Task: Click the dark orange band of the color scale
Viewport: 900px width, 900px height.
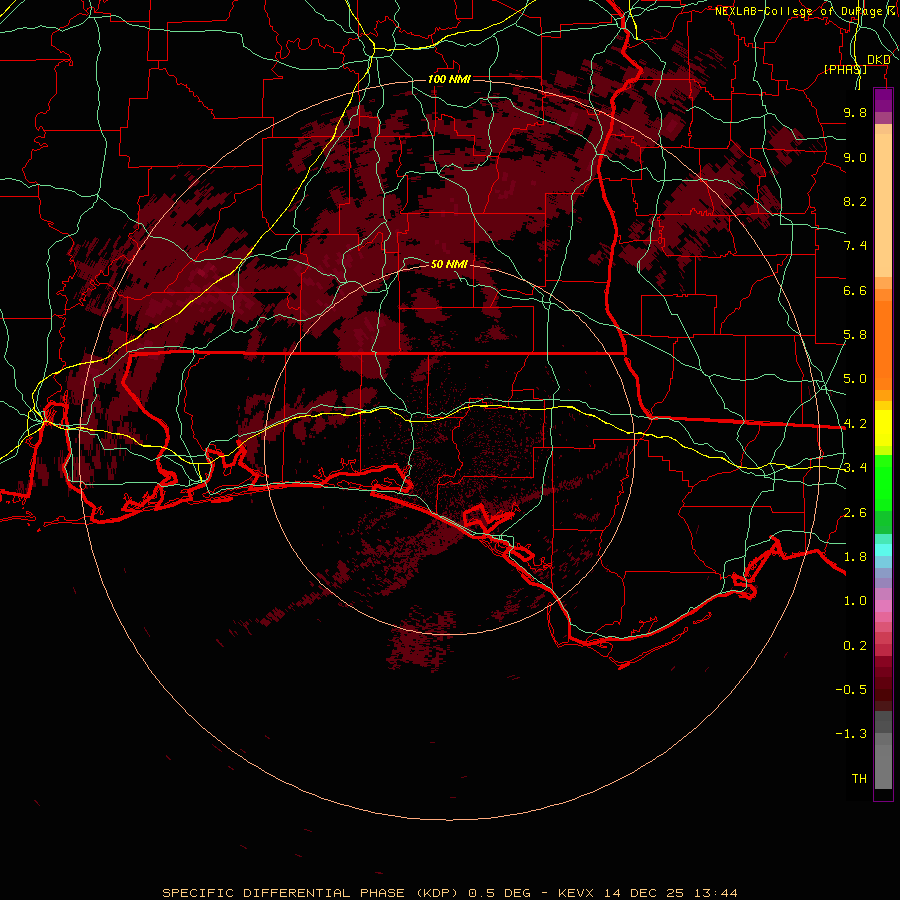Action: [883, 344]
